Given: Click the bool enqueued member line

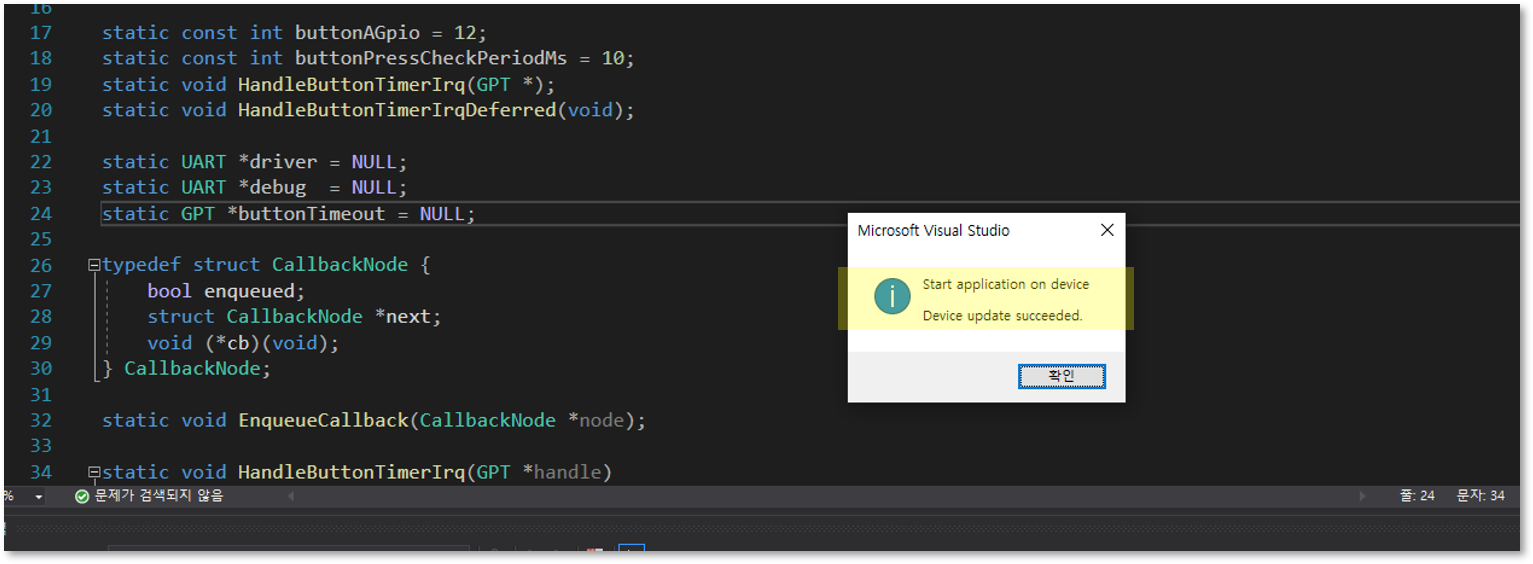Looking at the screenshot, I should [226, 290].
